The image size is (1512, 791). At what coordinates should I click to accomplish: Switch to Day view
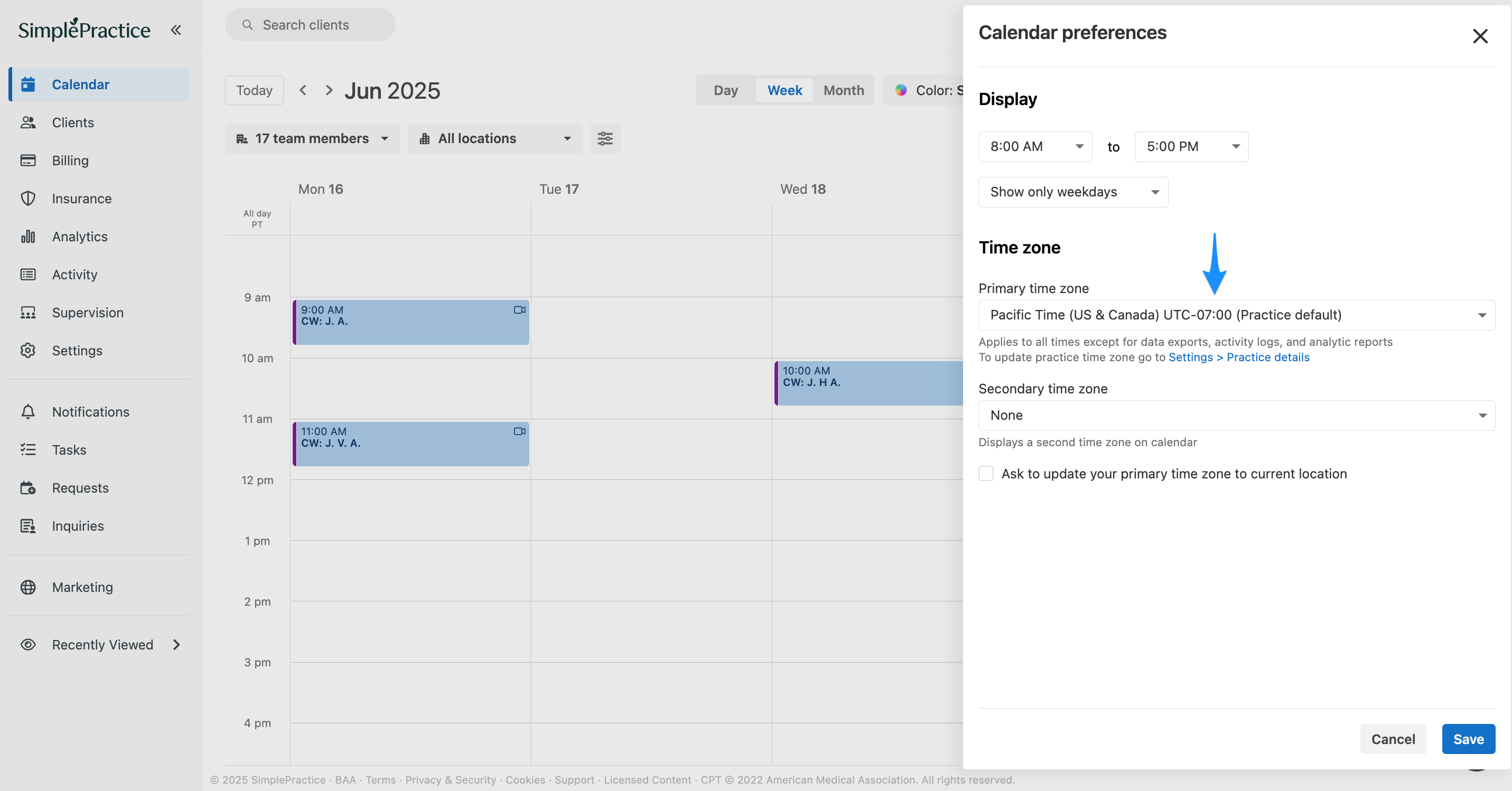[x=725, y=90]
